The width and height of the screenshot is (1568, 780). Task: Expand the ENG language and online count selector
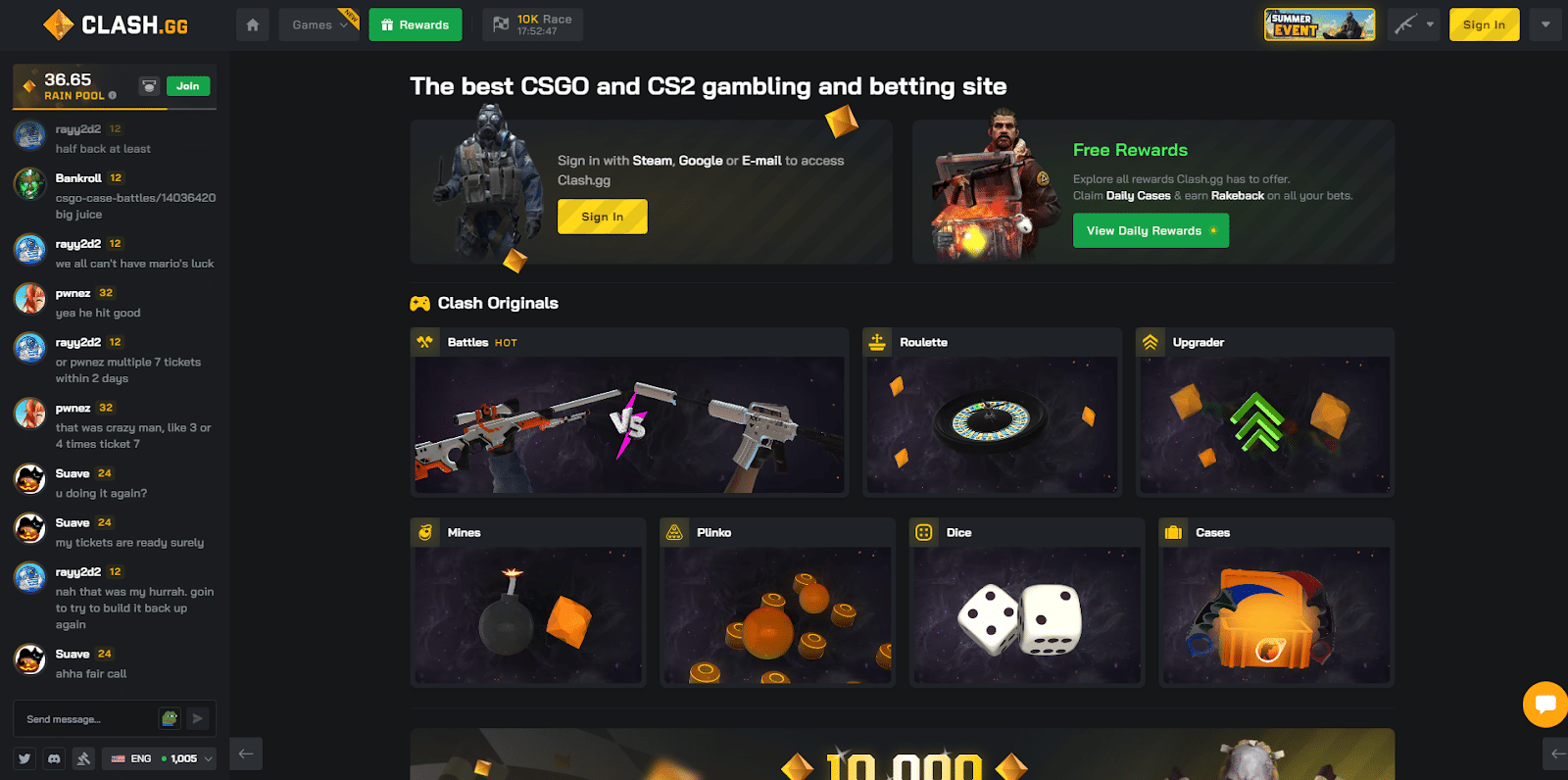160,758
